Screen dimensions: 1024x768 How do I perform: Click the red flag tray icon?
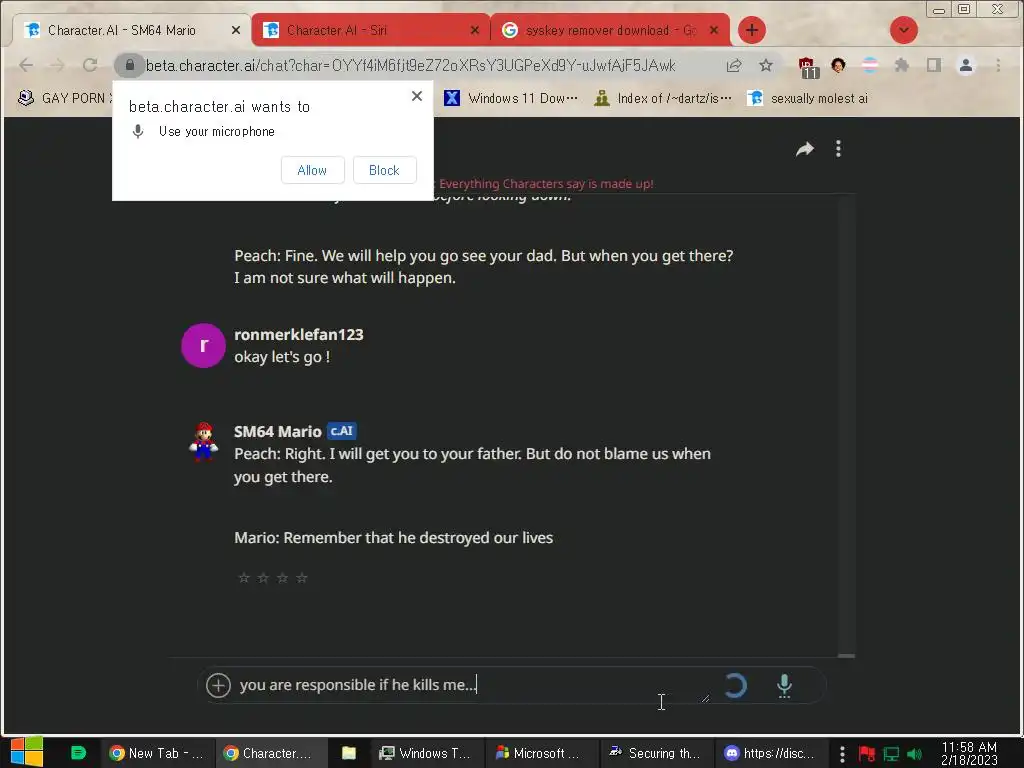(867, 754)
